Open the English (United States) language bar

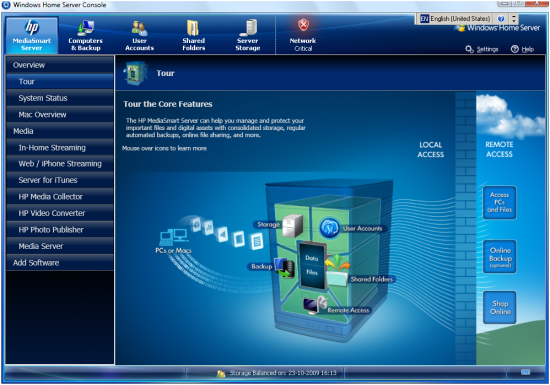[x=455, y=19]
